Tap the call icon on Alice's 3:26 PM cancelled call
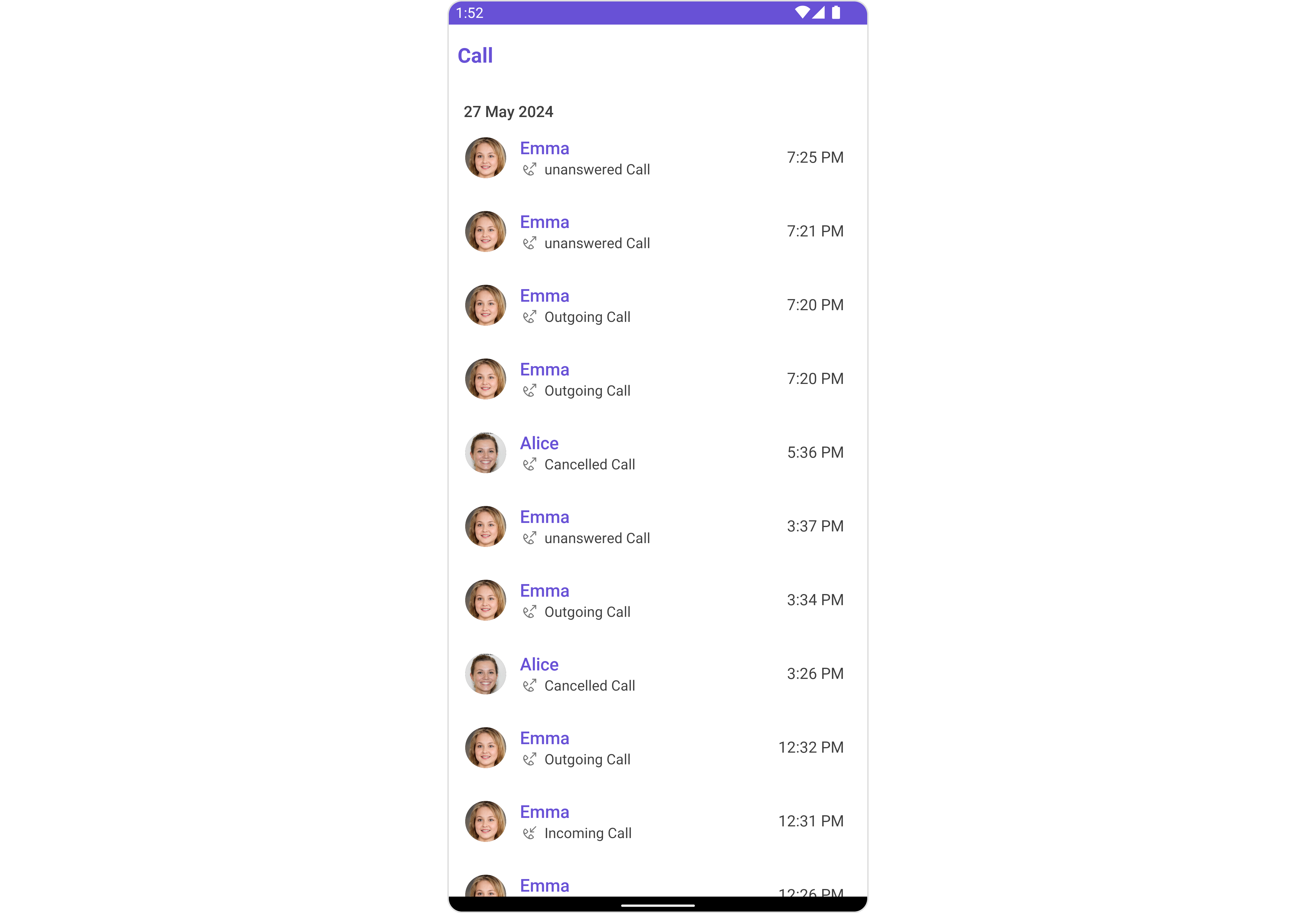1316x913 pixels. click(530, 685)
